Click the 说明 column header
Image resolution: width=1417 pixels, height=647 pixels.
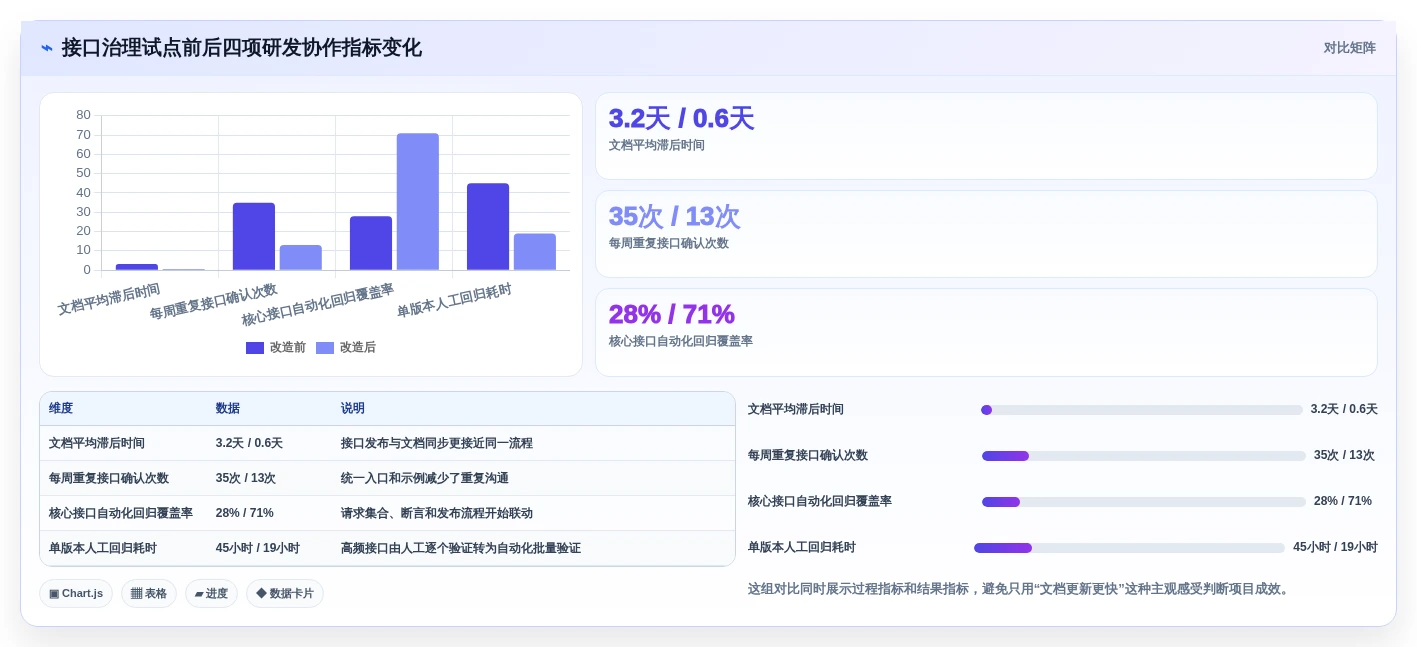point(353,408)
